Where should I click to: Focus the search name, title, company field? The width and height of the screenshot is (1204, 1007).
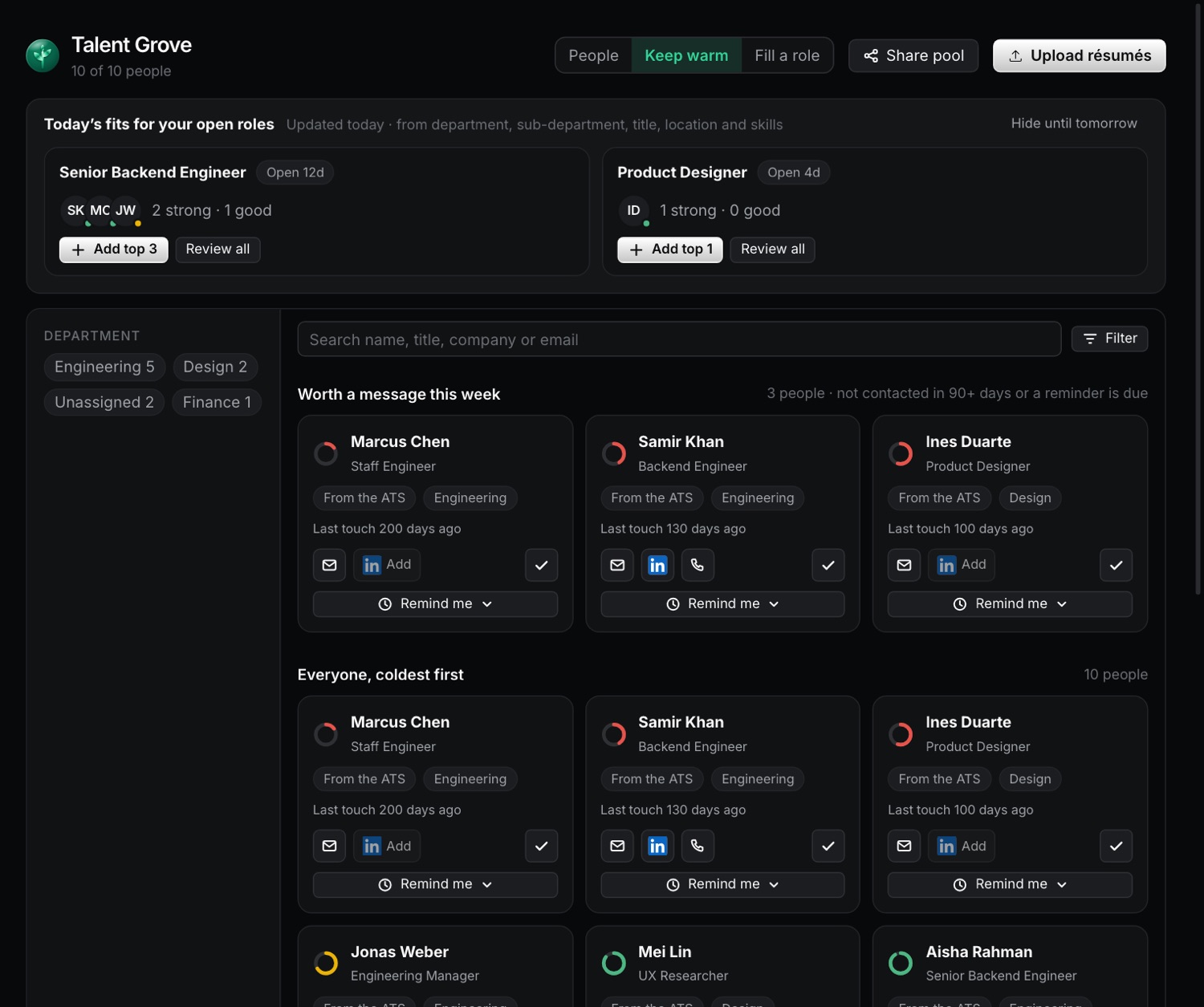679,339
